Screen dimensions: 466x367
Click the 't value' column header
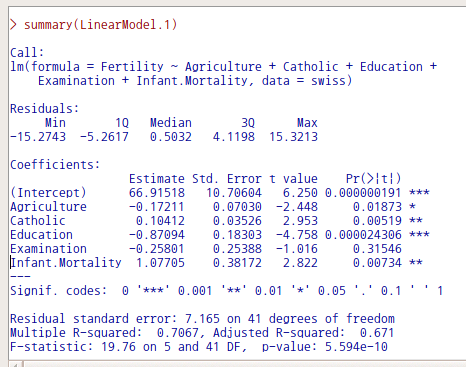click(x=293, y=179)
